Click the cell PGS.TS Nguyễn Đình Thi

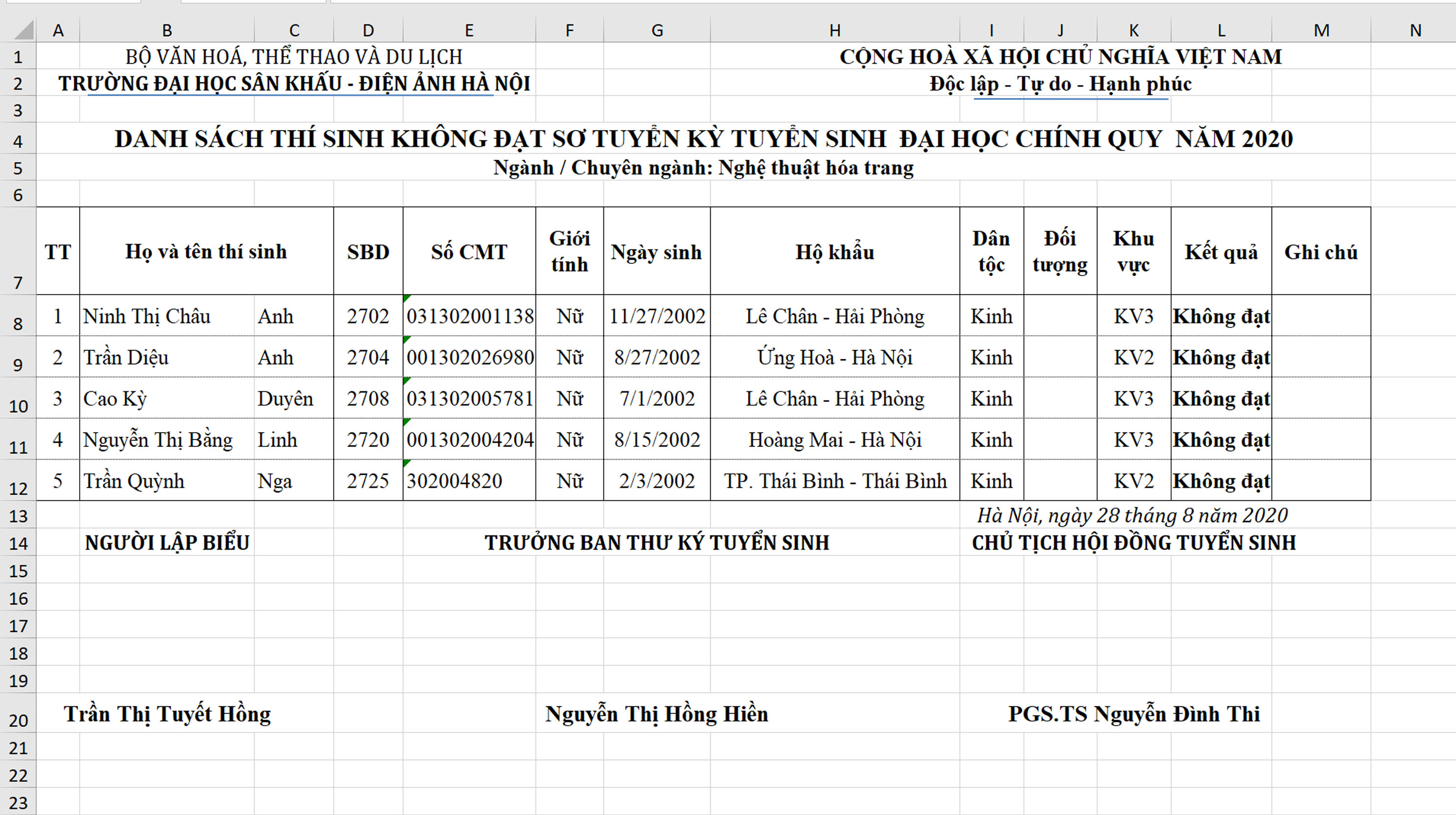[x=1134, y=713]
